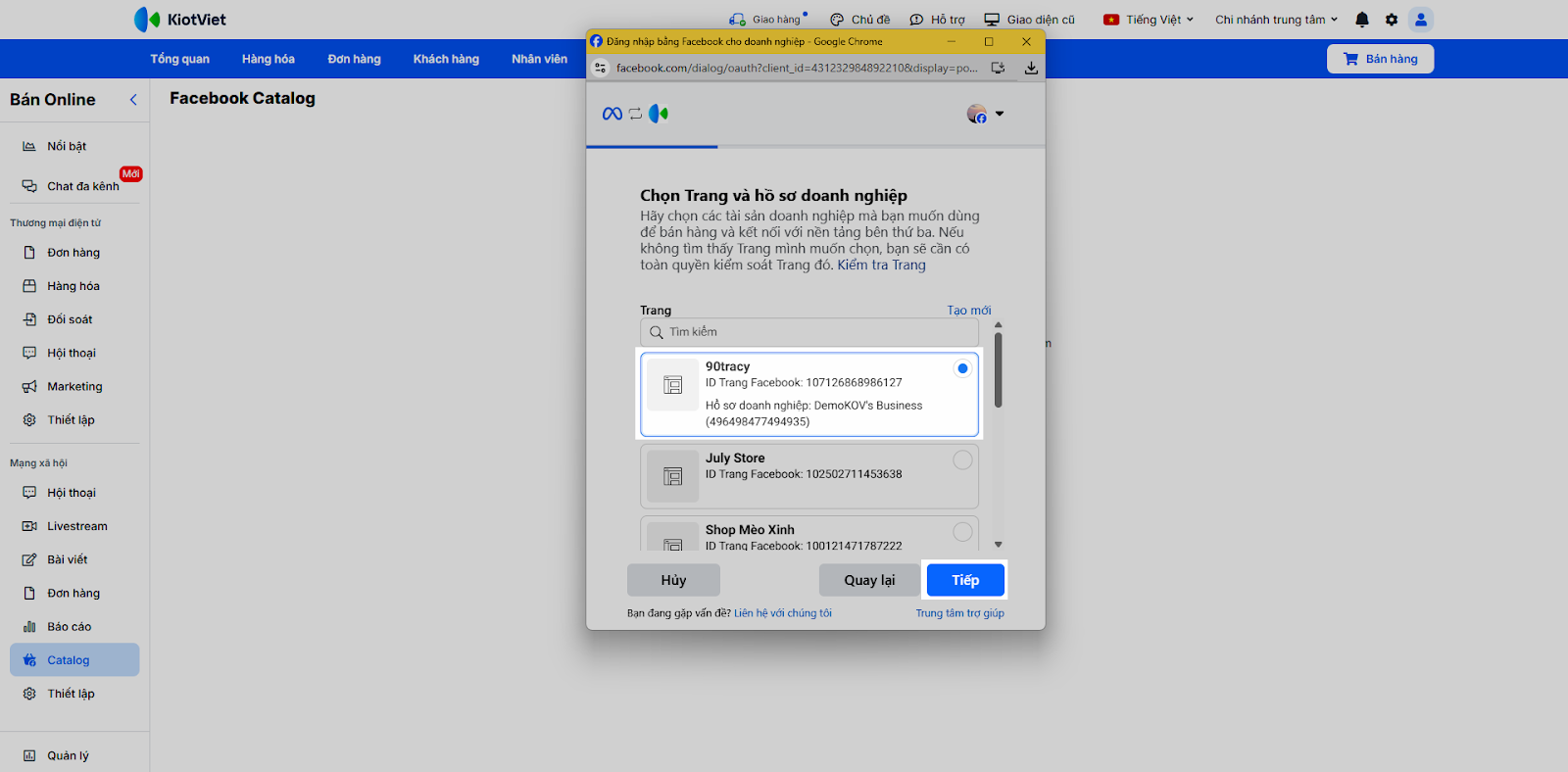Open the settings gear in KiotViet header

point(1392,20)
